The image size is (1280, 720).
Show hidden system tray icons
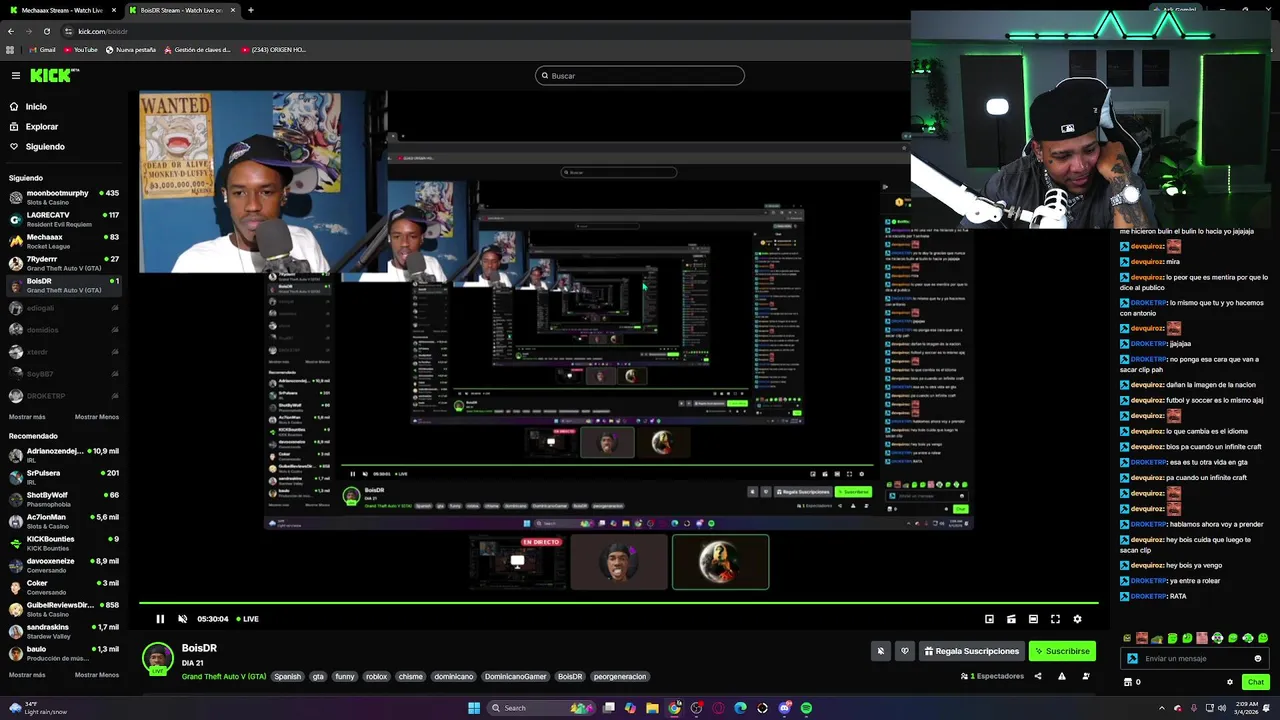tap(1162, 708)
